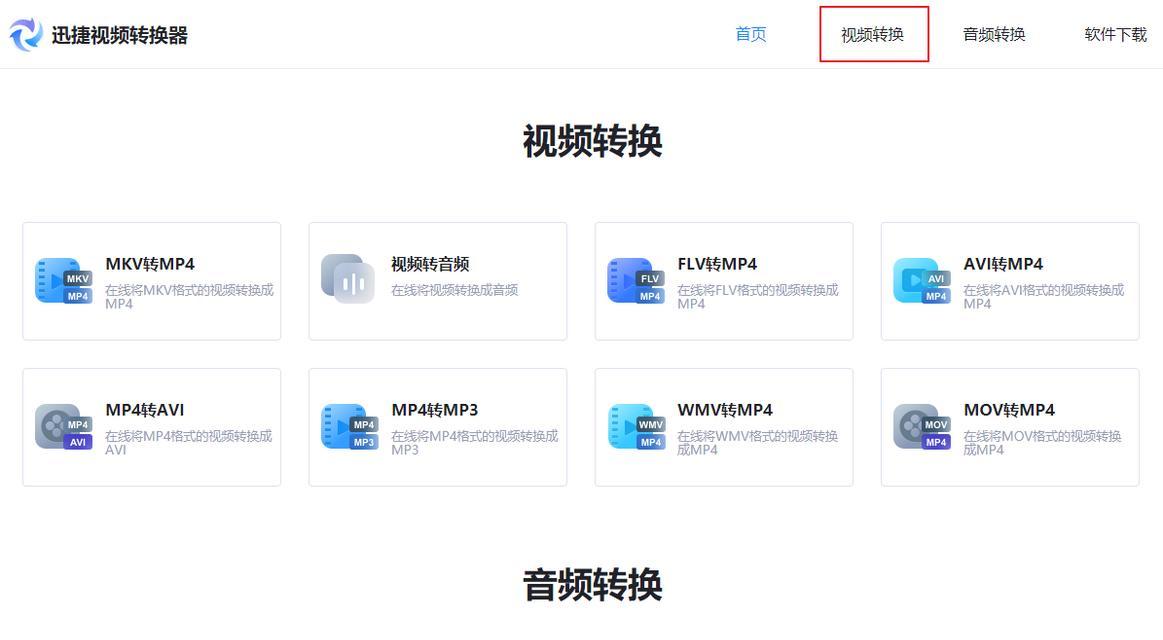The width and height of the screenshot is (1163, 640).
Task: Click the 迅捷视频转换器 logo icon
Action: click(27, 34)
